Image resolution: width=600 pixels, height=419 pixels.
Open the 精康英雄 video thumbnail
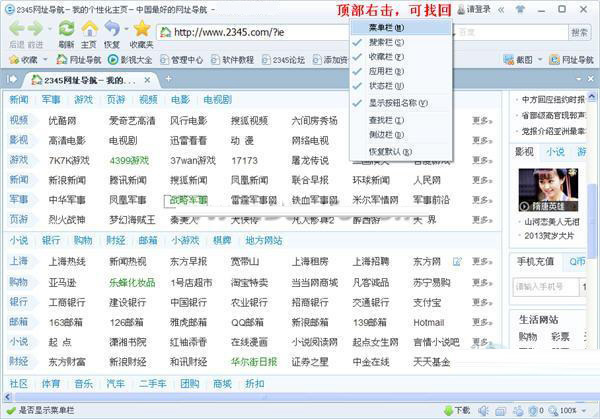[548, 190]
